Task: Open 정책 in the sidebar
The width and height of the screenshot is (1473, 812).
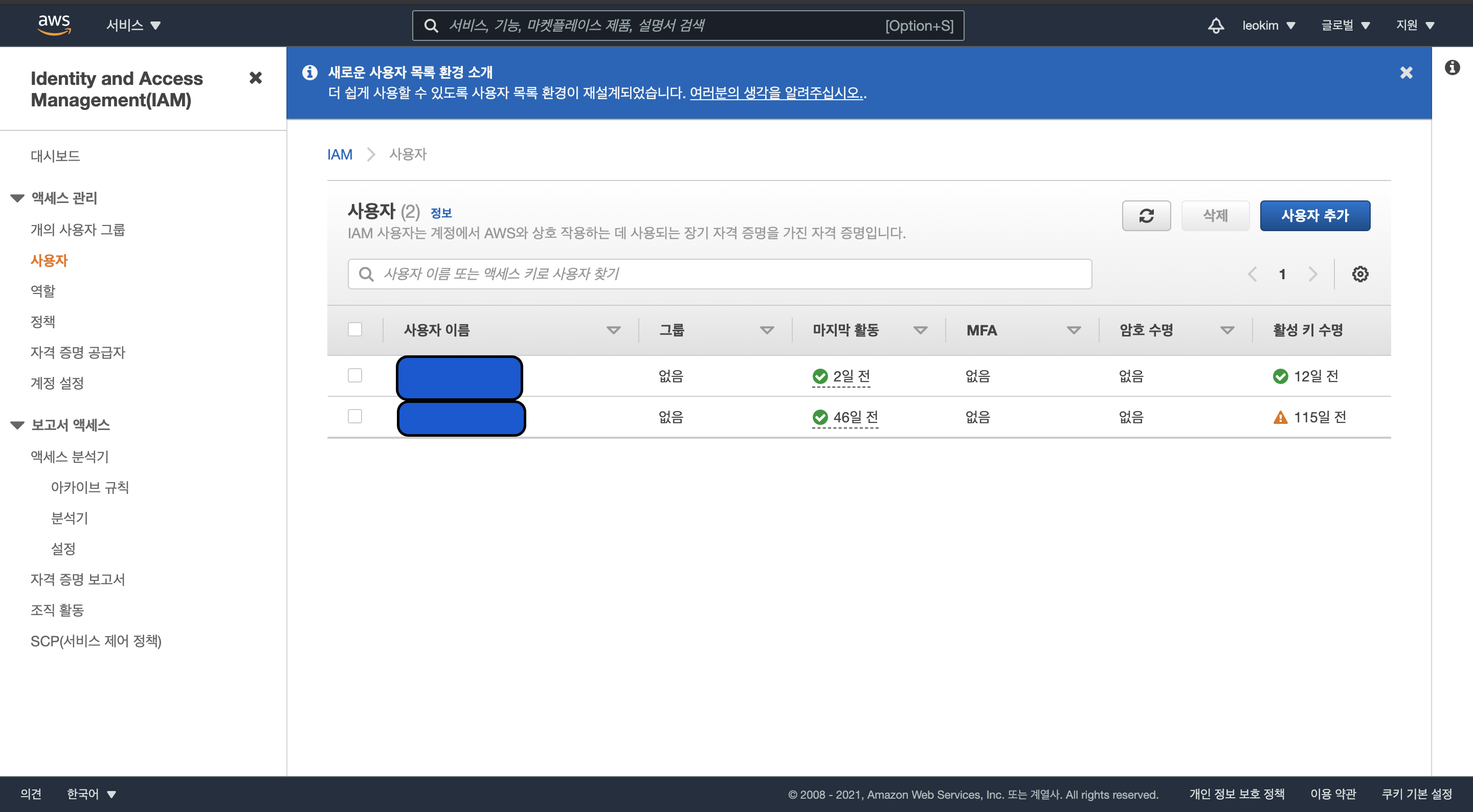Action: pos(43,321)
